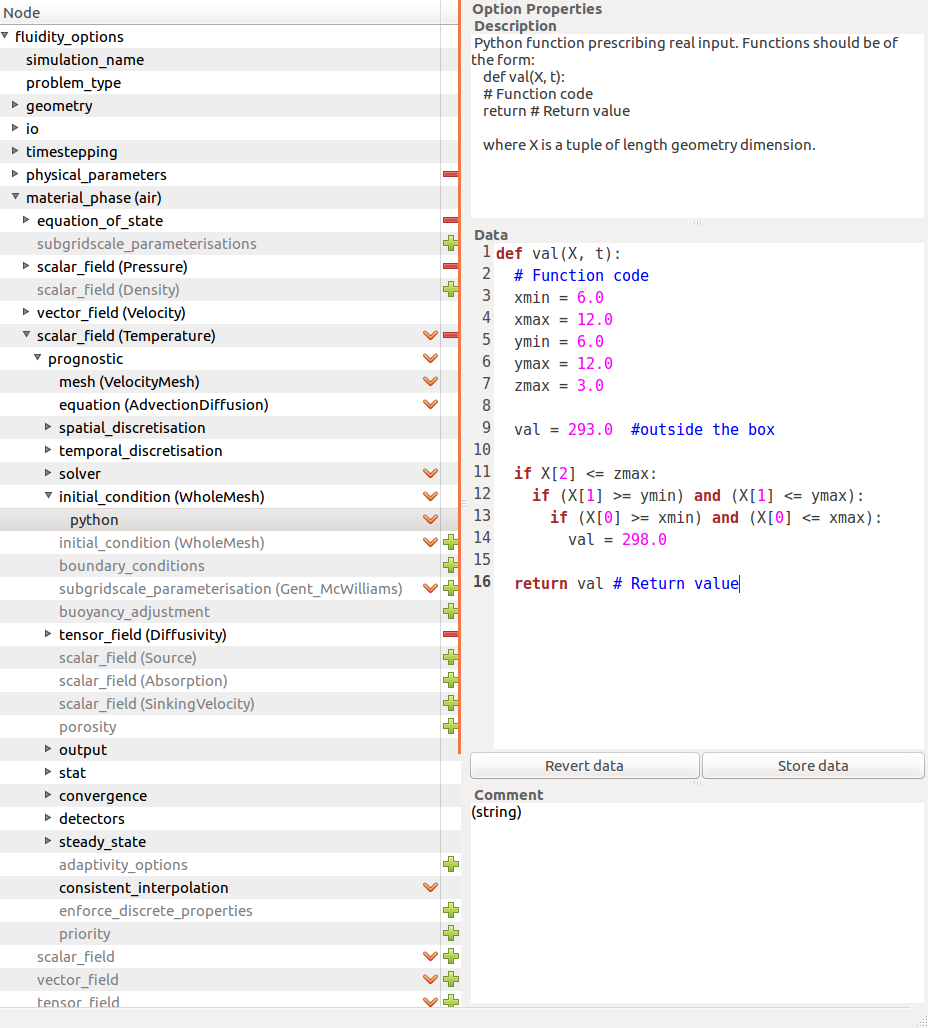Expand the detectors node
Viewport: 928px width, 1028px height.
pos(48,817)
